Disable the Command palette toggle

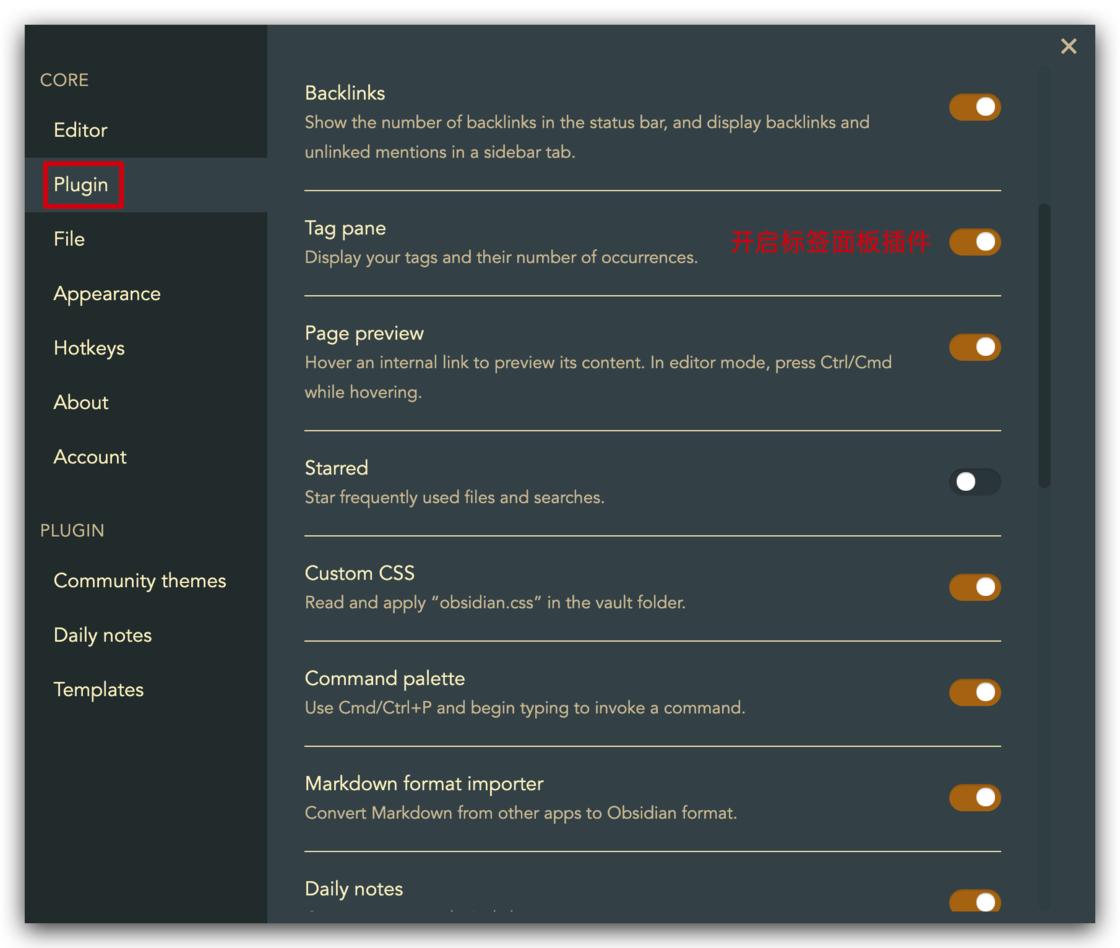[974, 692]
